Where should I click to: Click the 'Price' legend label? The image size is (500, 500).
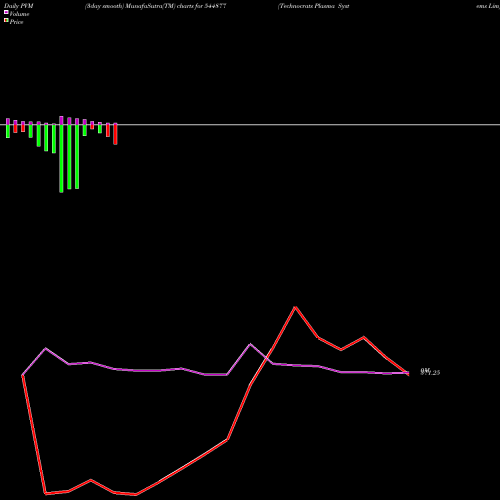point(16,22)
